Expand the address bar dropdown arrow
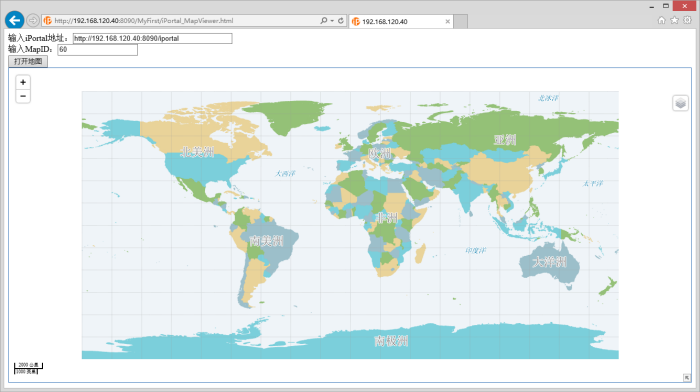The width and height of the screenshot is (700, 392). click(x=332, y=21)
